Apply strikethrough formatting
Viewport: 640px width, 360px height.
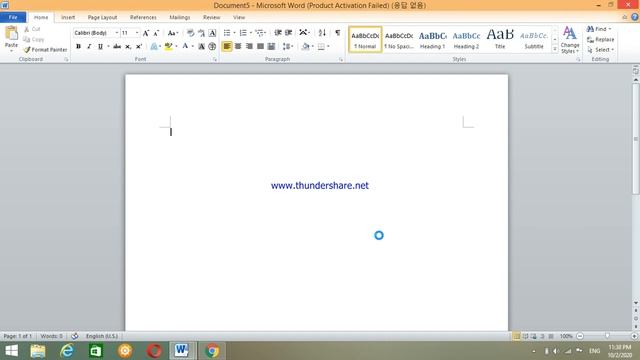point(117,47)
